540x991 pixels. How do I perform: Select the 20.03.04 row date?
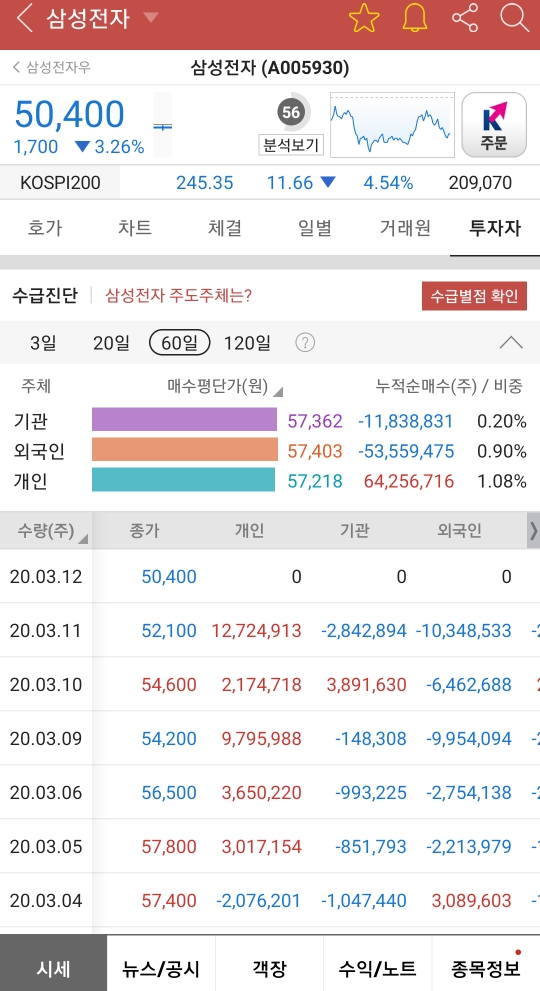46,900
